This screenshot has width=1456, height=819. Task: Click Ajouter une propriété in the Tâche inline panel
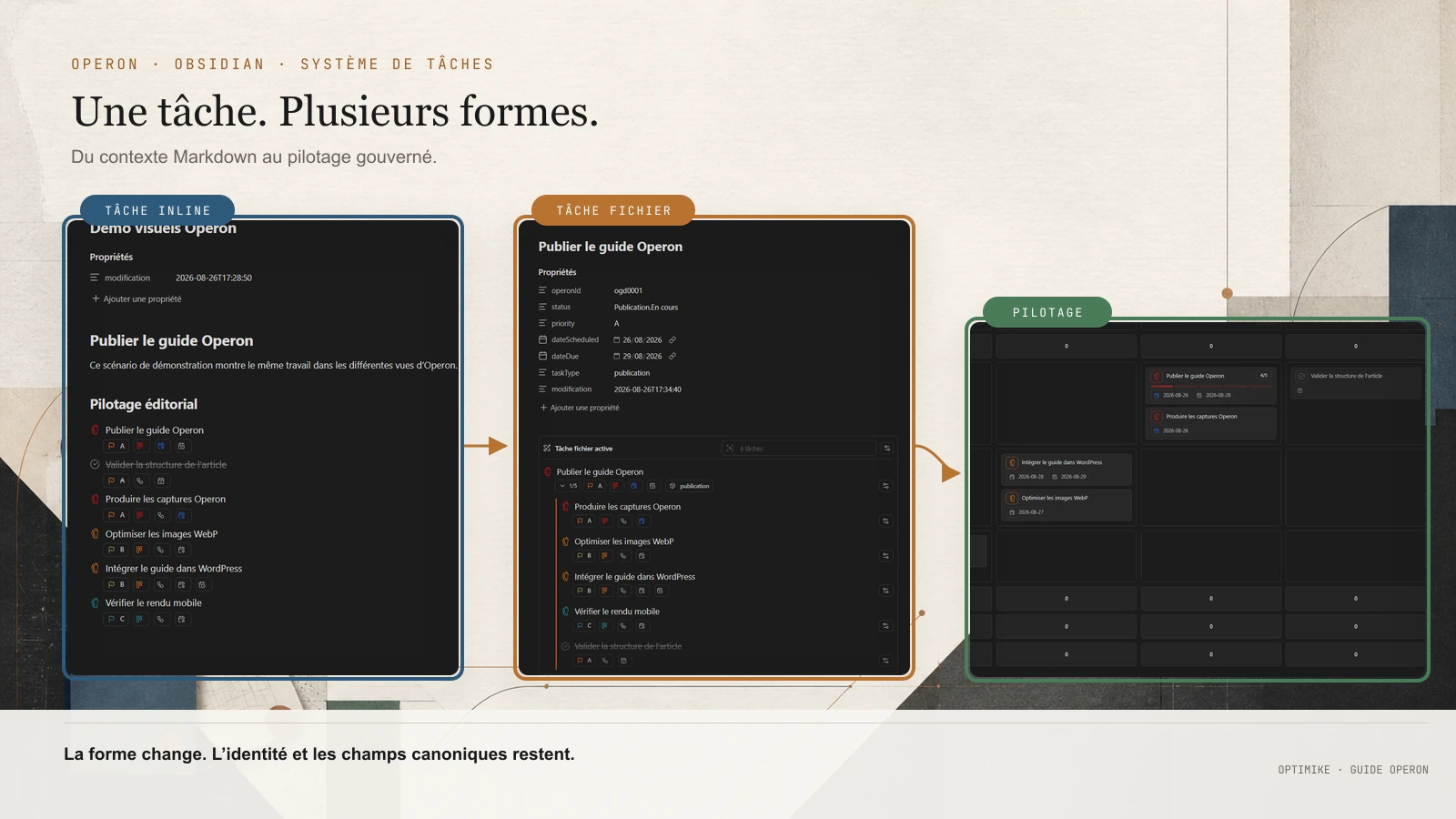(136, 298)
